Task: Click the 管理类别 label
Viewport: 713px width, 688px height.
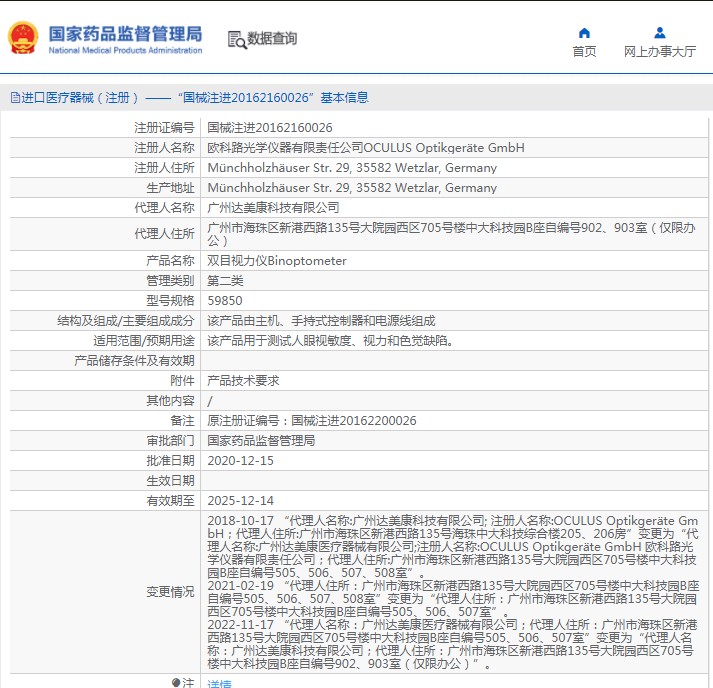Action: 170,281
